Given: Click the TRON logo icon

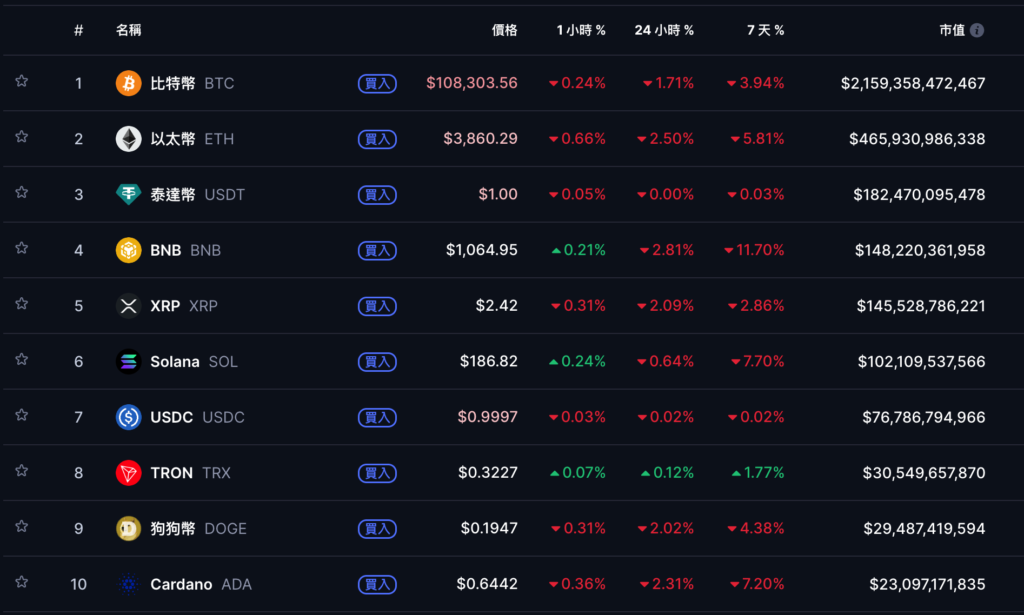Looking at the screenshot, I should coord(128,473).
